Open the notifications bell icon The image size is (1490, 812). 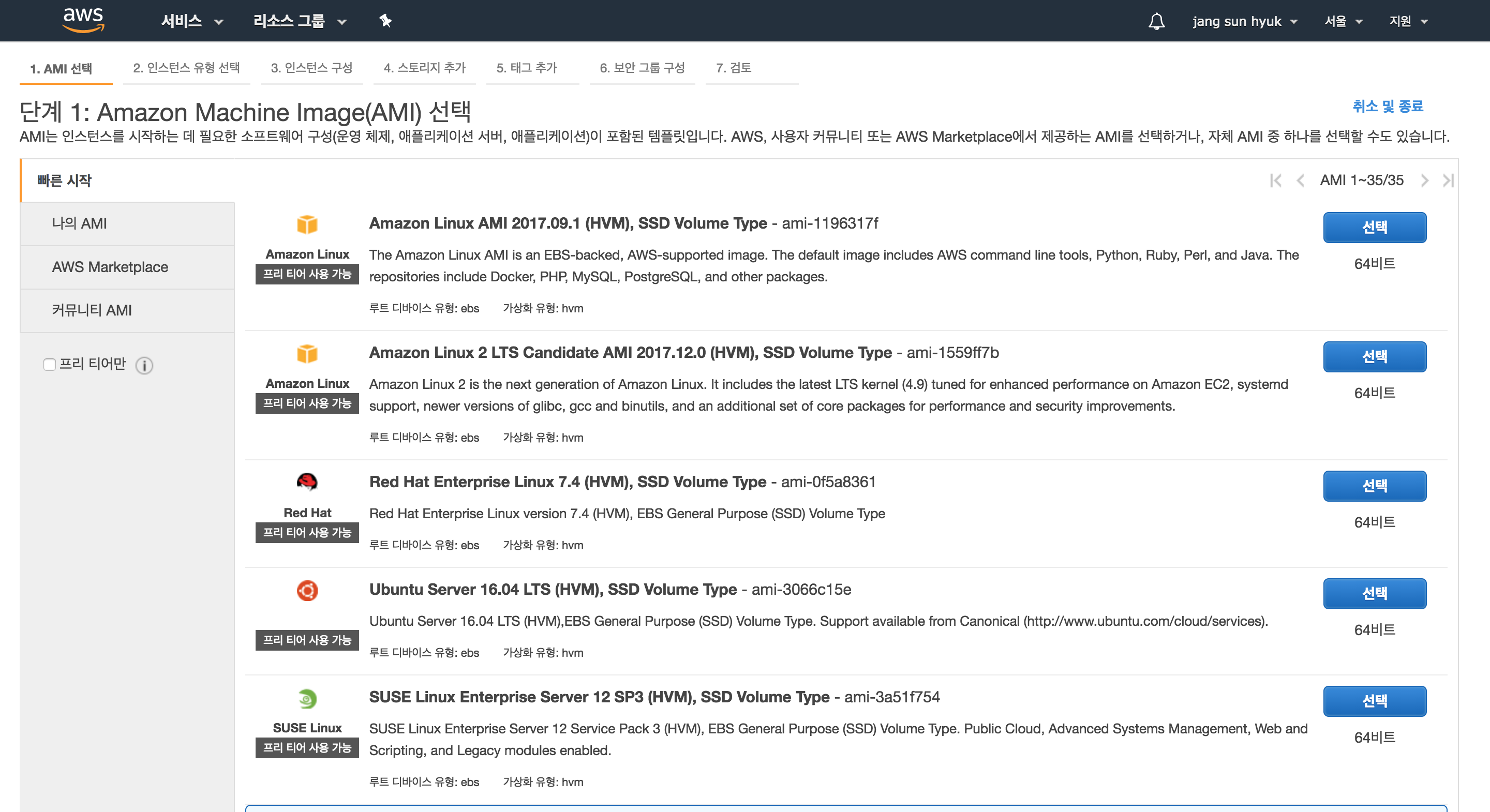pyautogui.click(x=1156, y=21)
